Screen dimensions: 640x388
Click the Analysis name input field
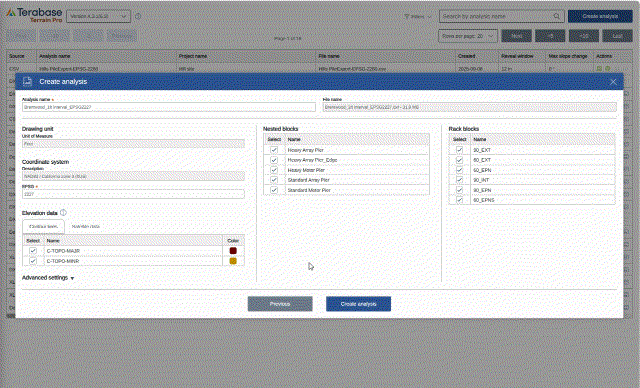coord(169,107)
